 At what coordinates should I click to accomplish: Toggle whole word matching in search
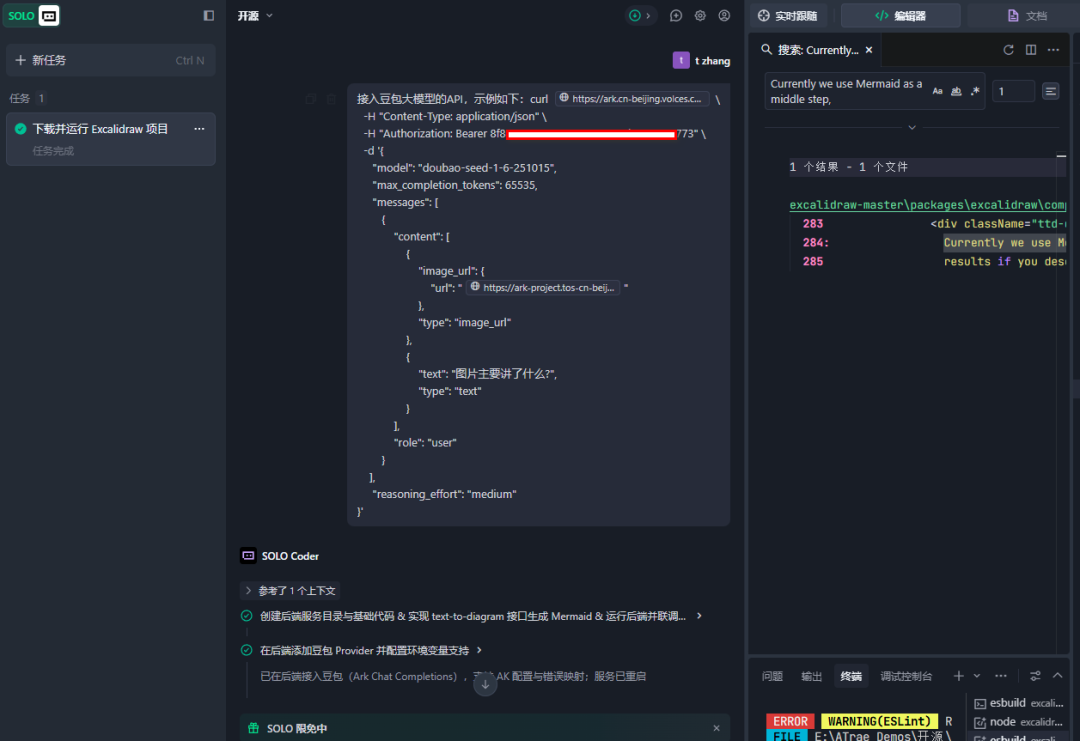coord(956,91)
